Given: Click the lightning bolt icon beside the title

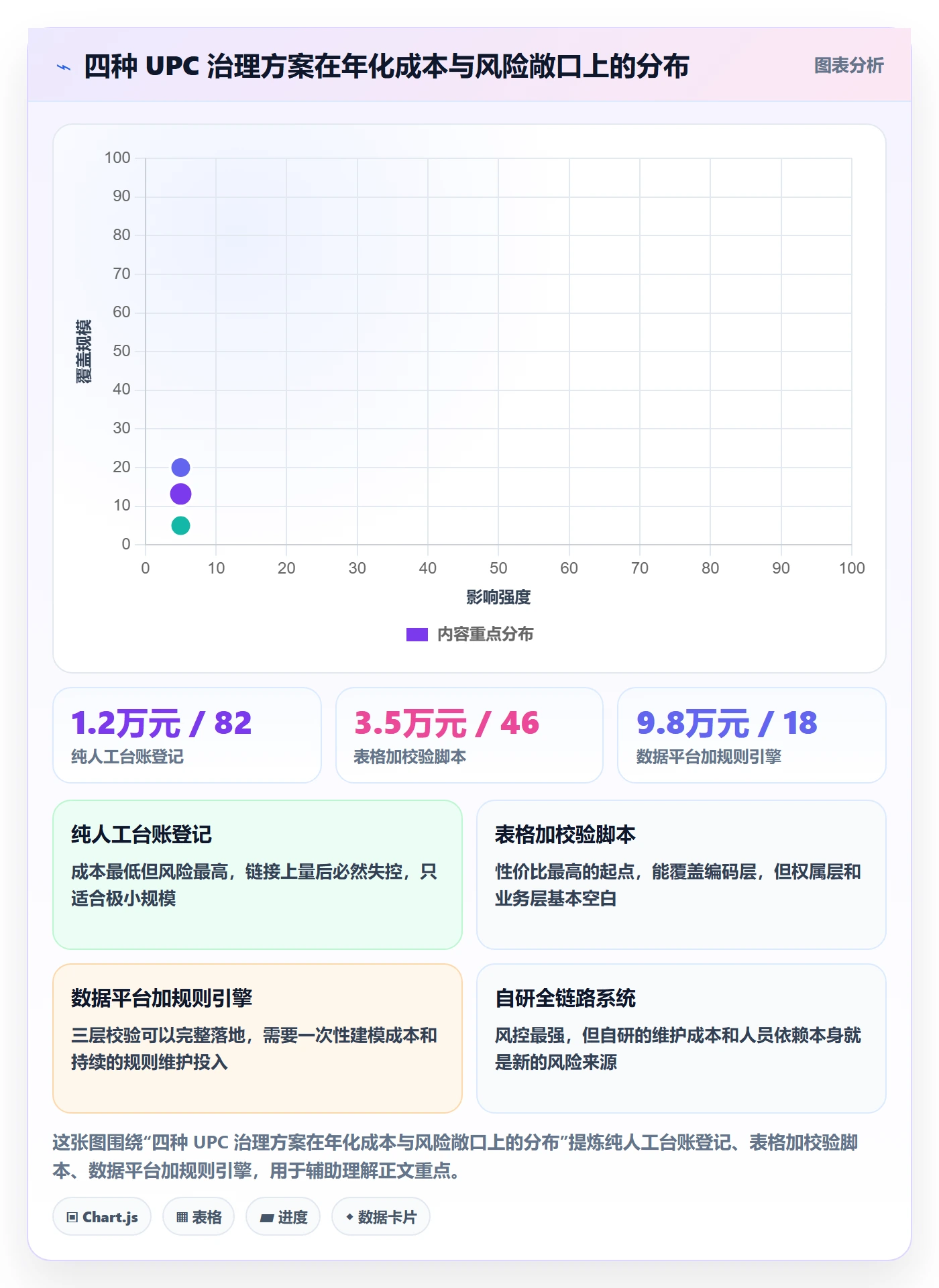Looking at the screenshot, I should tap(64, 67).
